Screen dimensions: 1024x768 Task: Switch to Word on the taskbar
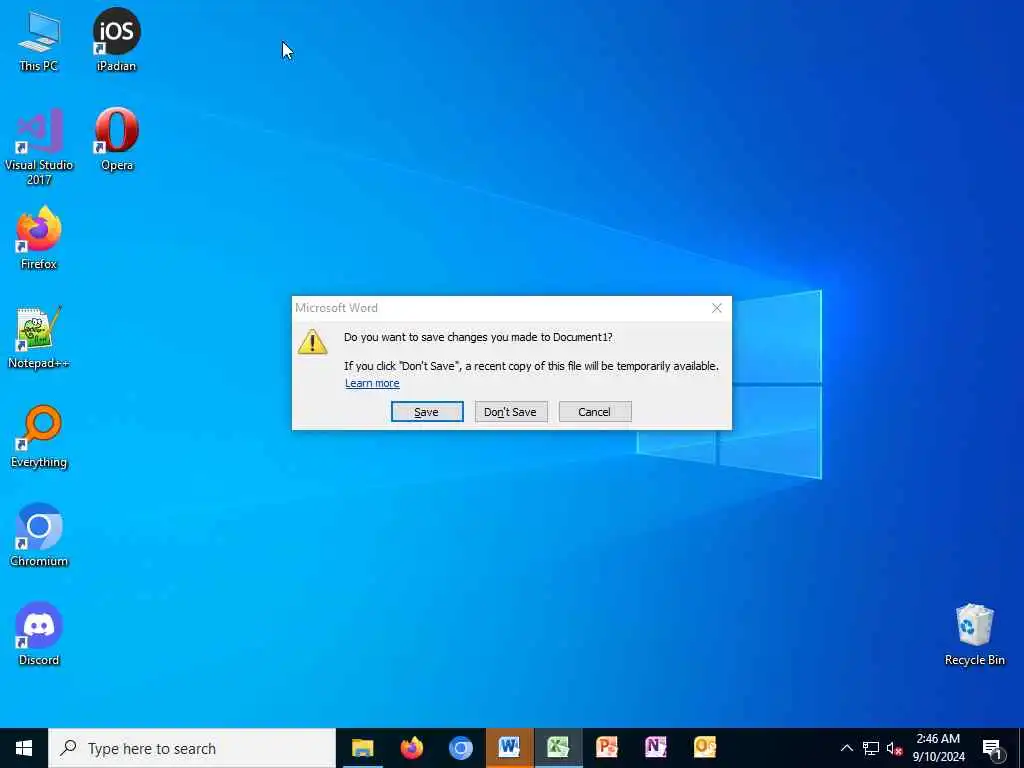coord(509,748)
